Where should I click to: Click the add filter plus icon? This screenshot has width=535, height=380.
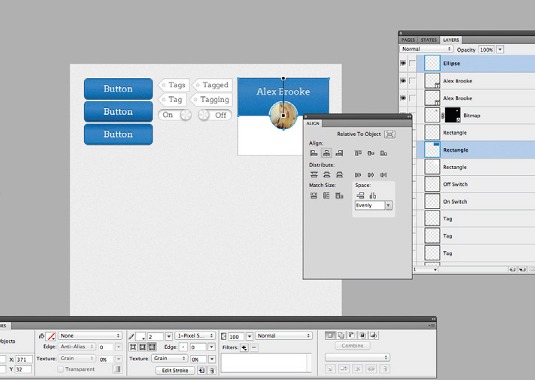pos(244,348)
